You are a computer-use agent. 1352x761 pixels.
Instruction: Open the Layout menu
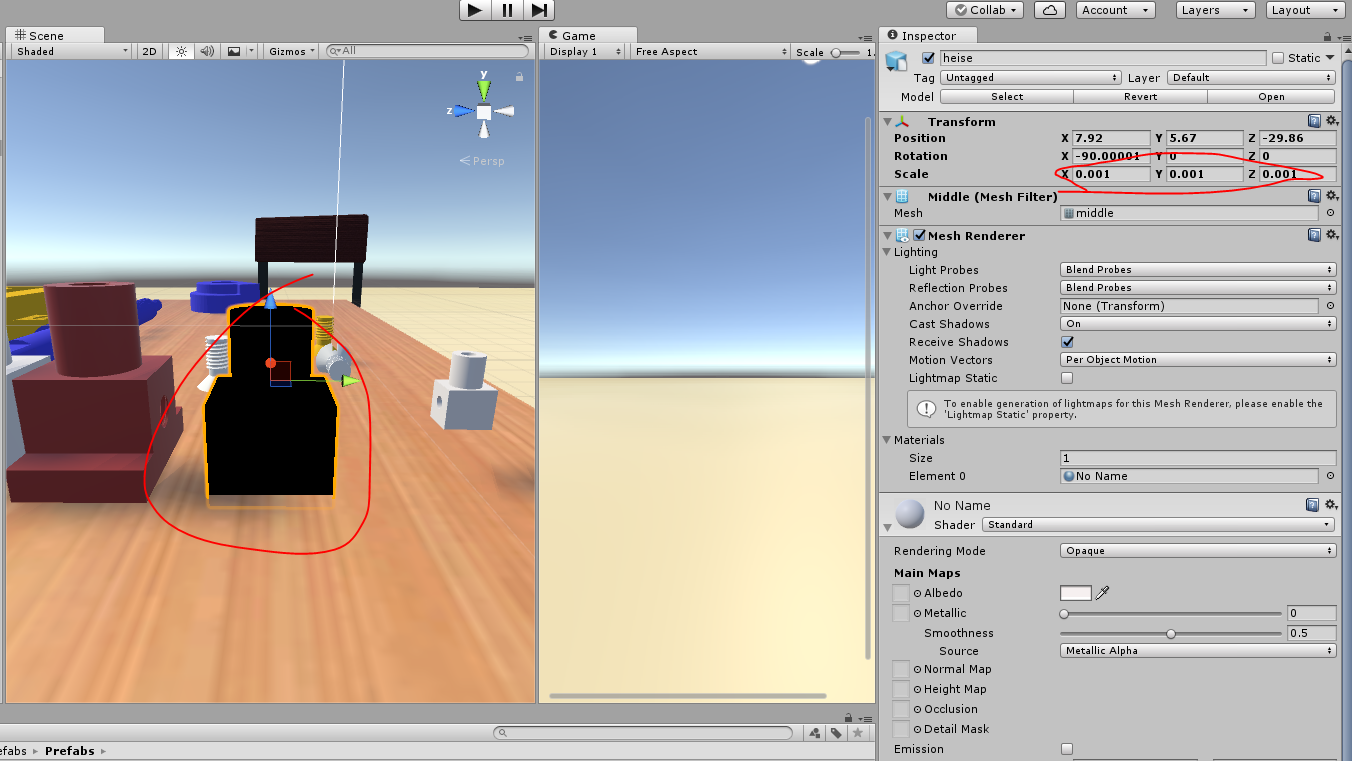(1305, 10)
